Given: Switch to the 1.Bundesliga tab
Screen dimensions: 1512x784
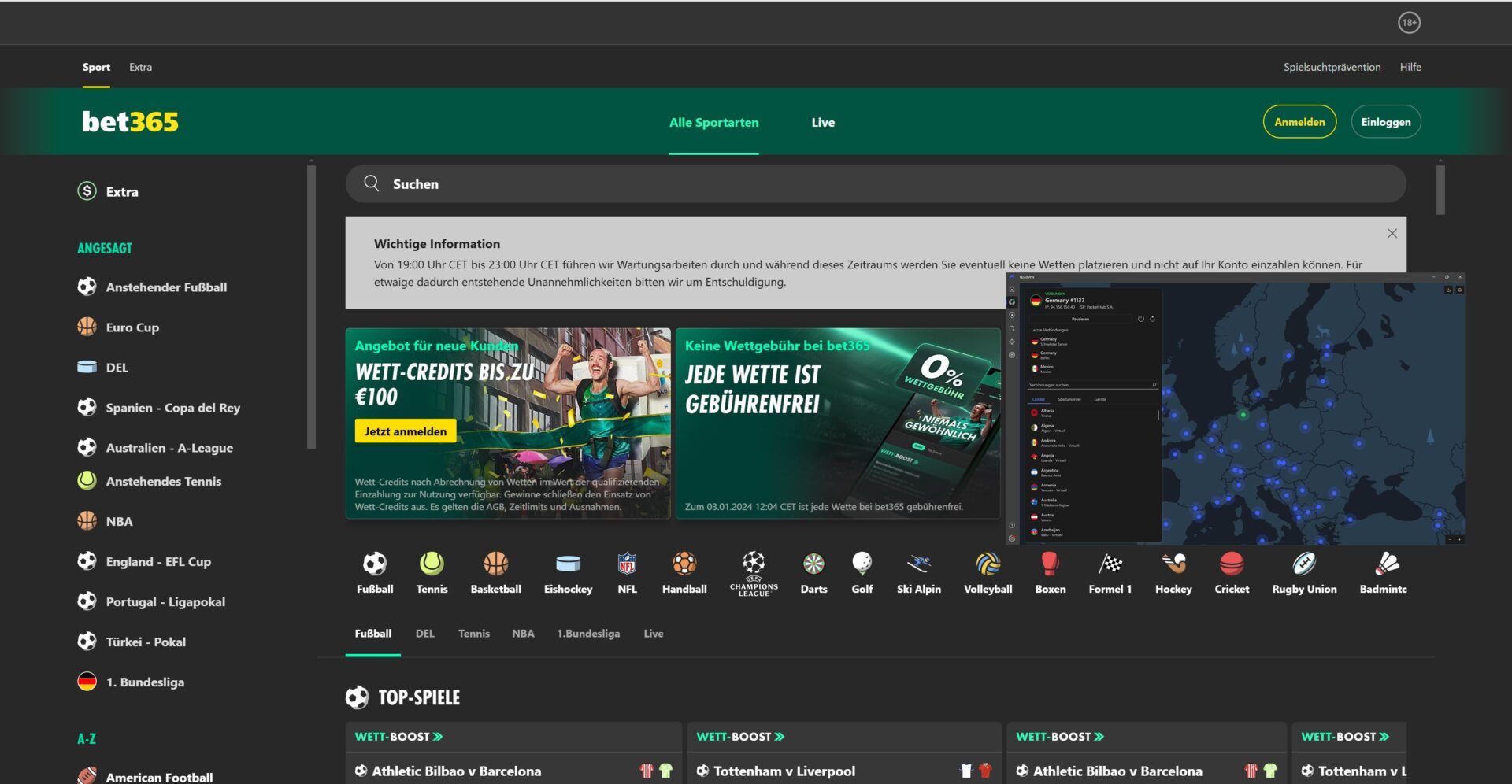Looking at the screenshot, I should (x=588, y=634).
